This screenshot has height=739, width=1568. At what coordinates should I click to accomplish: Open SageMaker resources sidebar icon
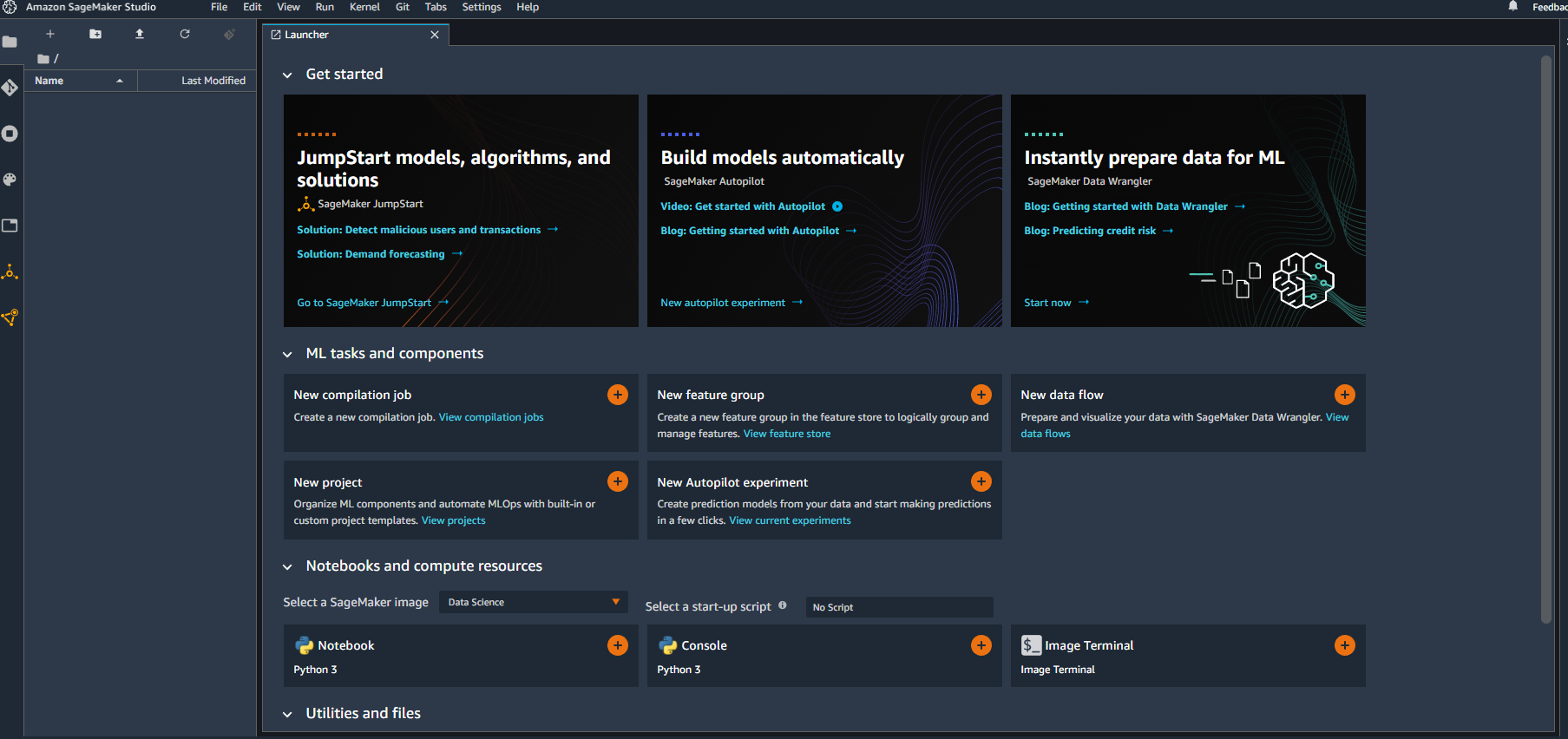pos(10,317)
